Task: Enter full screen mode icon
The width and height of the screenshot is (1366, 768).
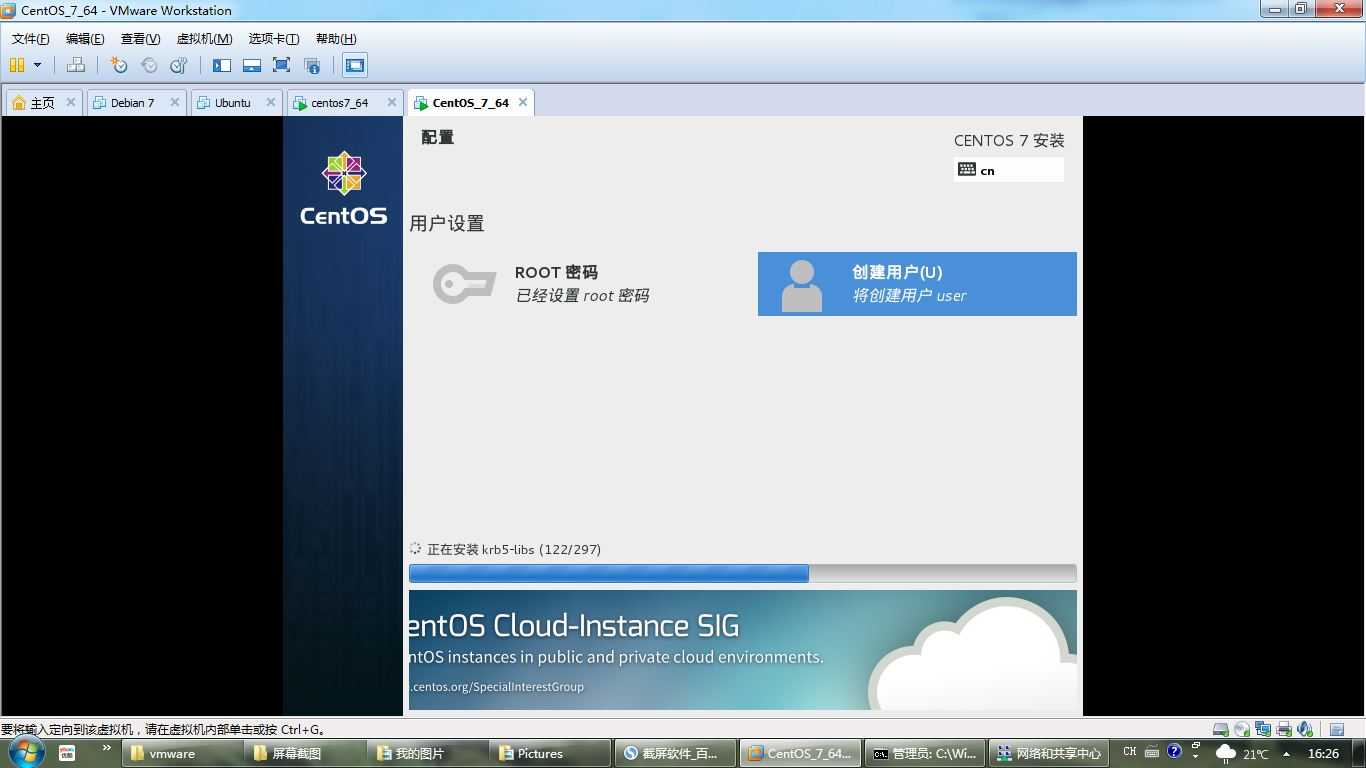Action: [x=281, y=65]
